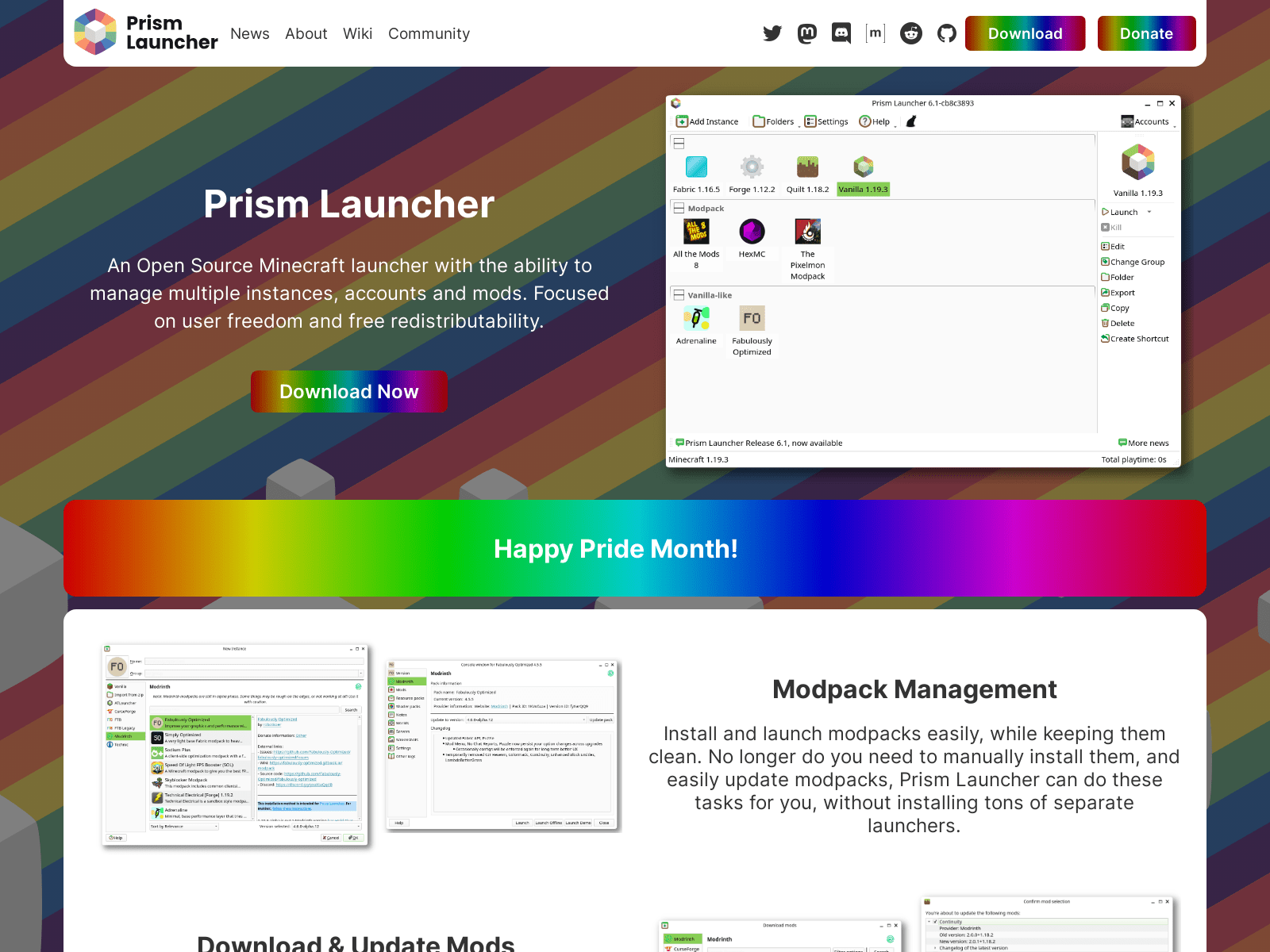Click the Total playtime status text
1270x952 pixels.
tap(1133, 459)
